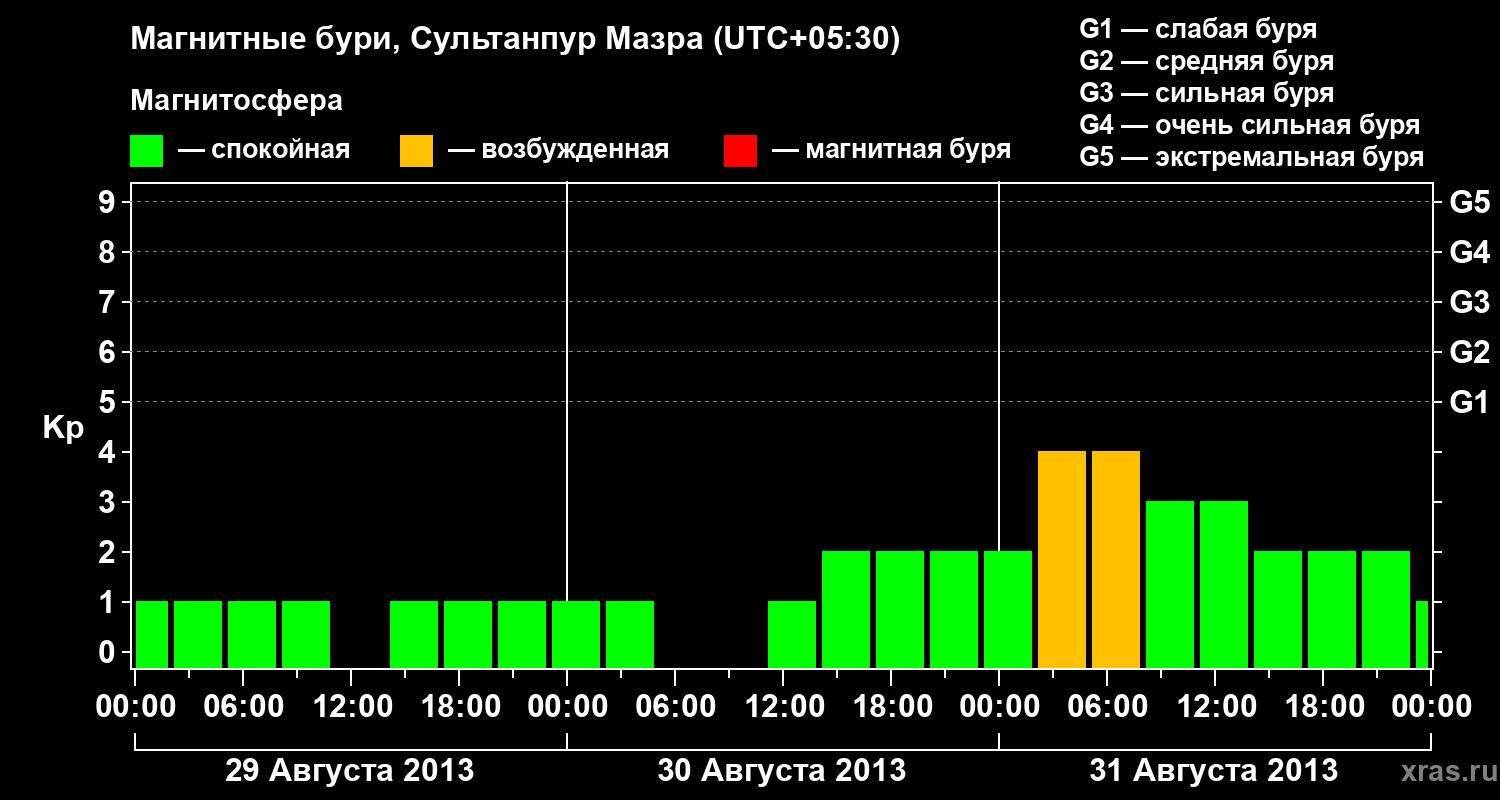Click the '06:00' label under 31 August
The height and width of the screenshot is (800, 1500).
tap(1107, 707)
